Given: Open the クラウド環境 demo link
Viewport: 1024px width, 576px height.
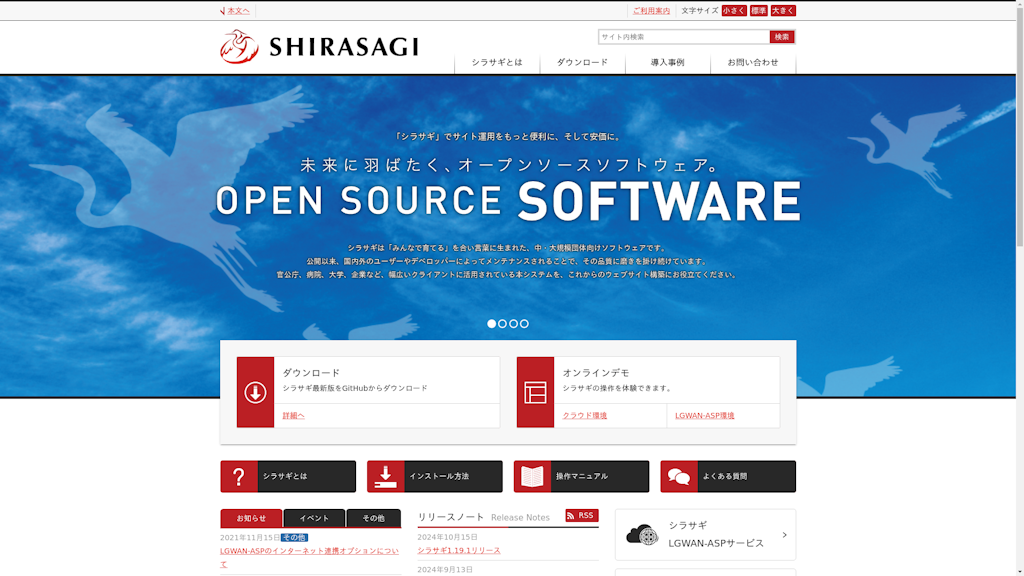Looking at the screenshot, I should tap(584, 415).
